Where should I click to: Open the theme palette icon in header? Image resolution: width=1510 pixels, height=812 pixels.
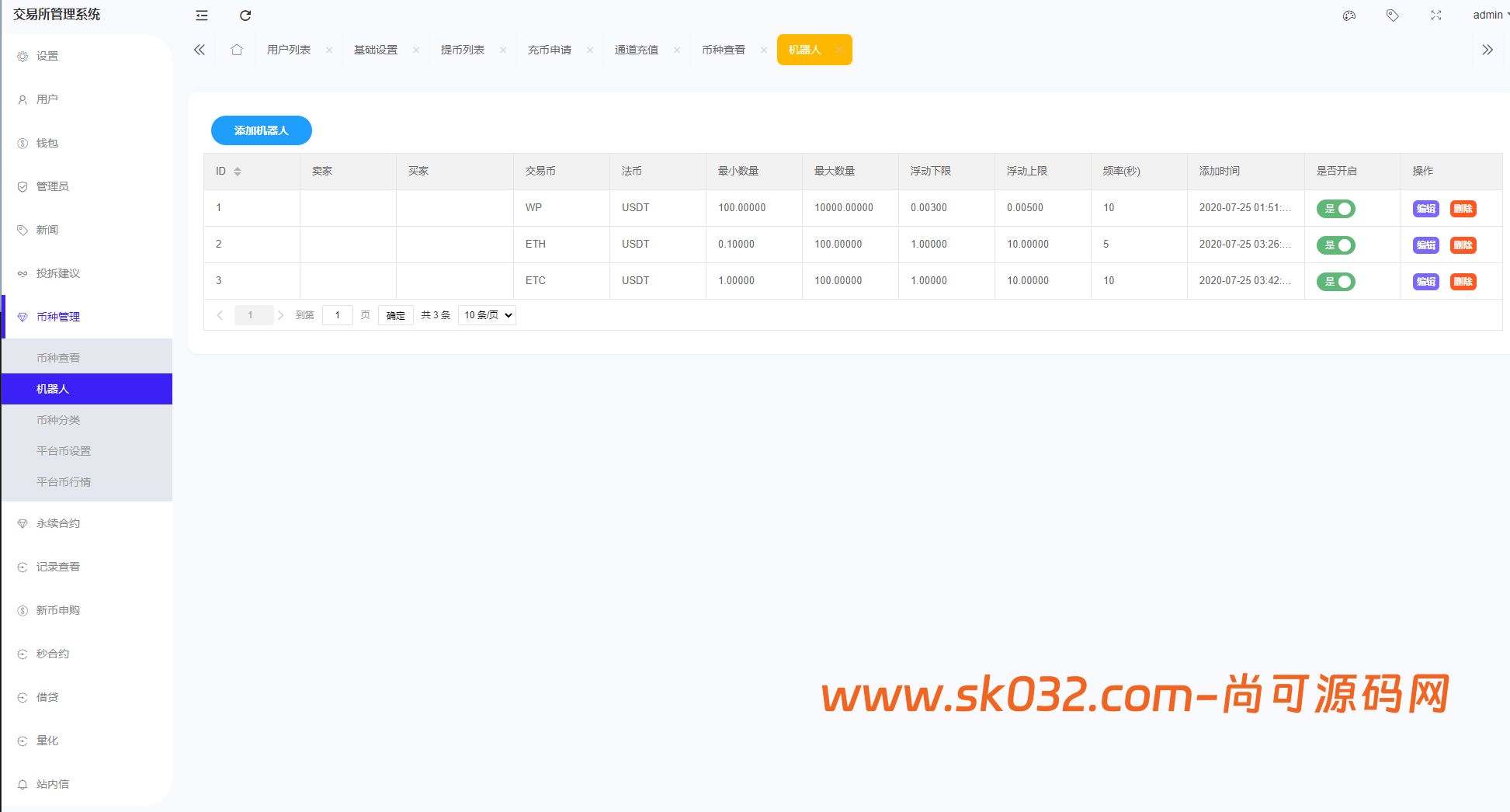(1349, 15)
